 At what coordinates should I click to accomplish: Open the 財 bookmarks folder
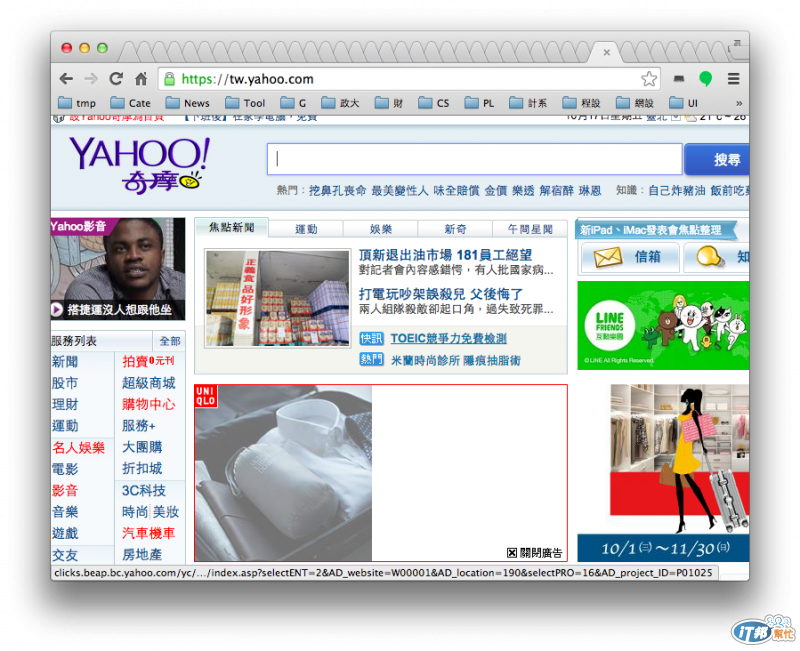(389, 103)
